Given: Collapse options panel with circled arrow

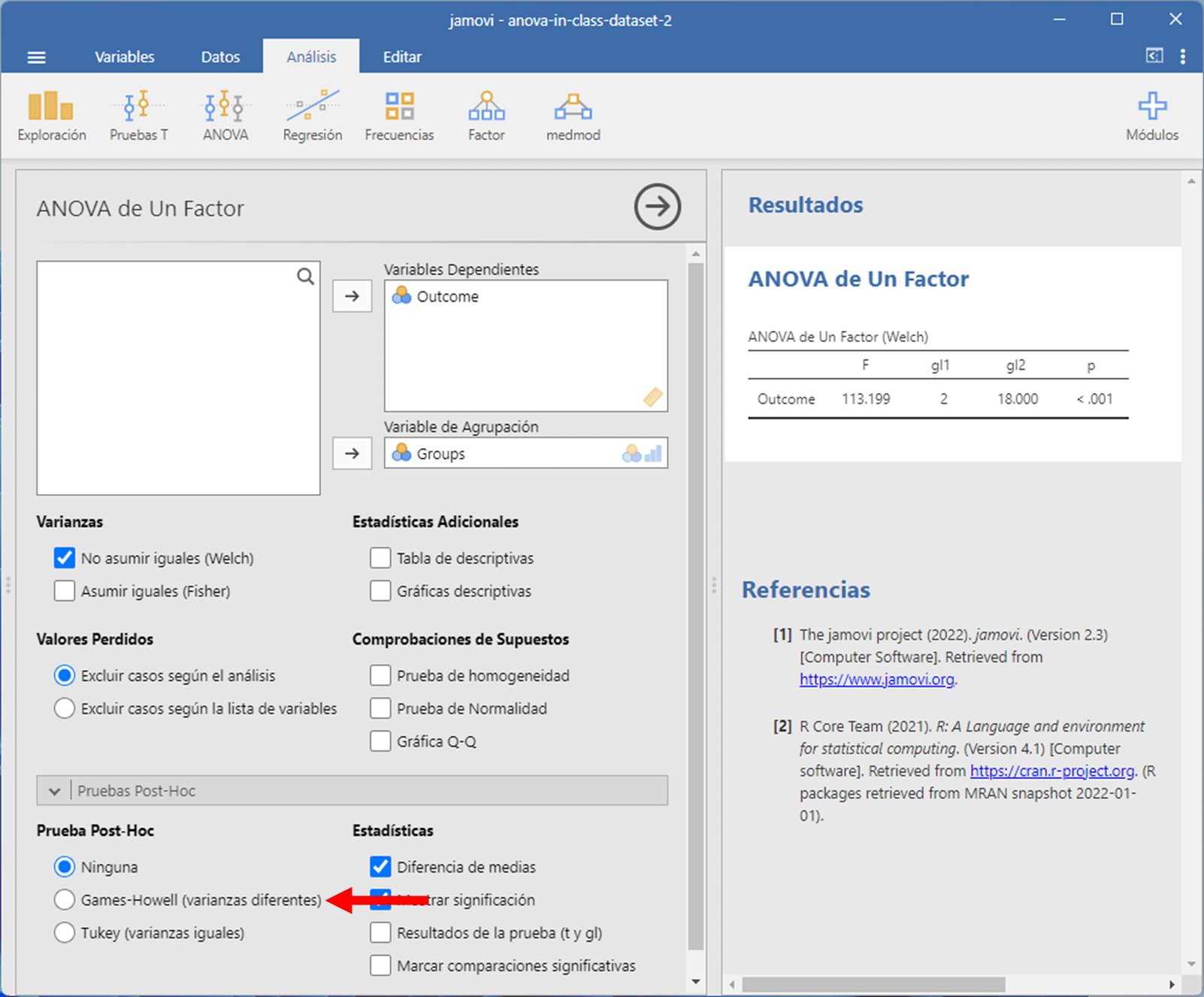Looking at the screenshot, I should 657,207.
